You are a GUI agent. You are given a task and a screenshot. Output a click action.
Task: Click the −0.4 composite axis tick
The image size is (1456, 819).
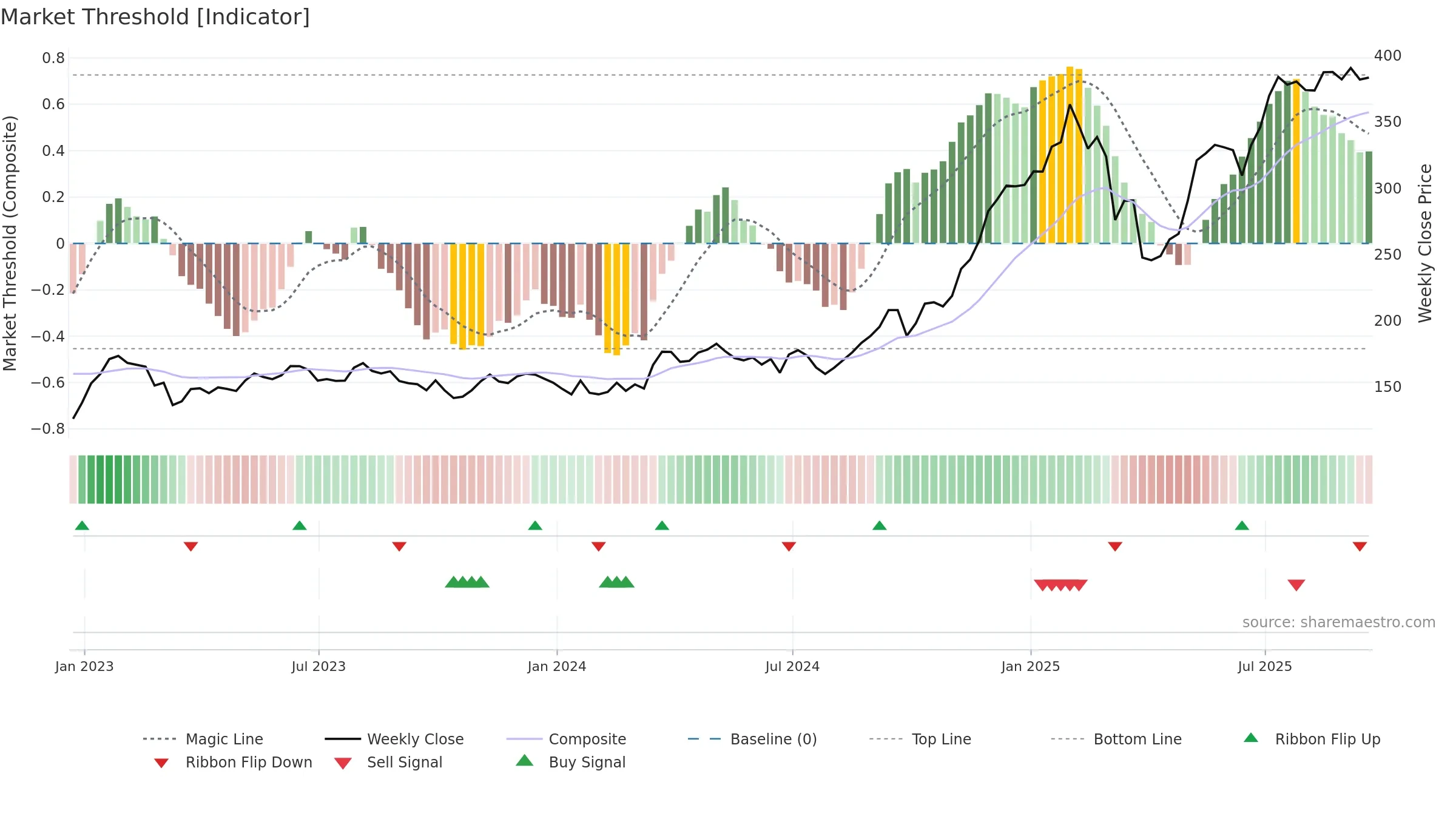(48, 336)
